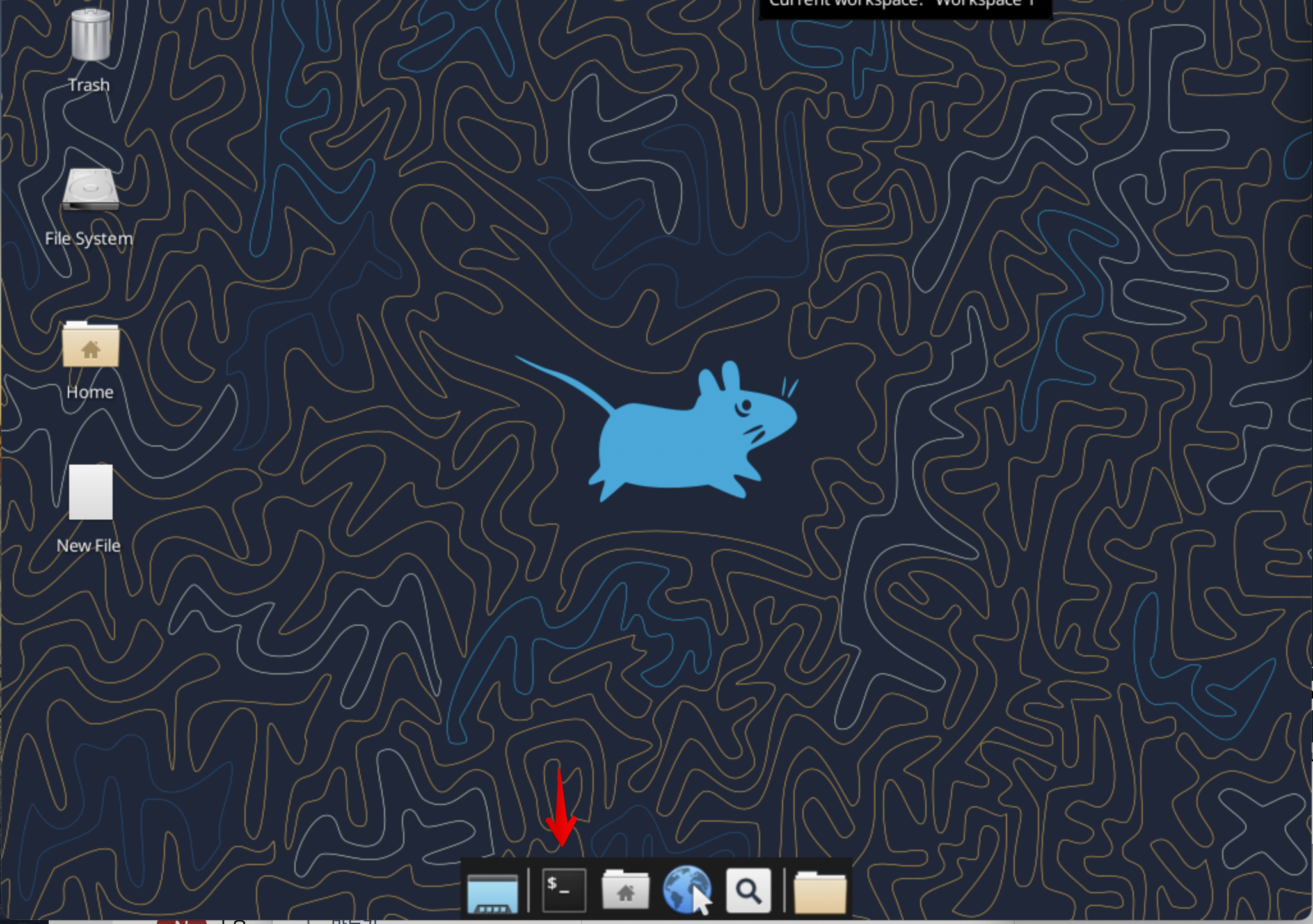Select the Home folder desktop icon

pyautogui.click(x=90, y=346)
